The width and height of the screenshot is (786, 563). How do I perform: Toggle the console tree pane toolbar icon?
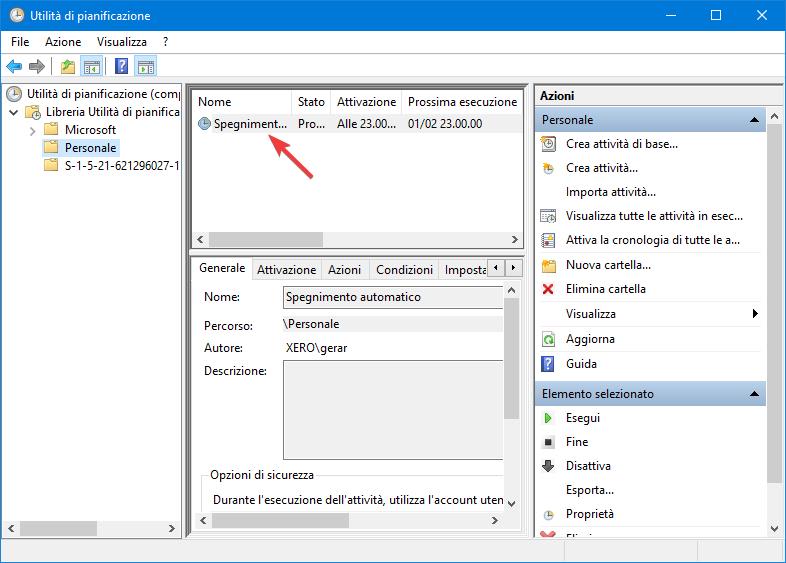click(x=92, y=66)
